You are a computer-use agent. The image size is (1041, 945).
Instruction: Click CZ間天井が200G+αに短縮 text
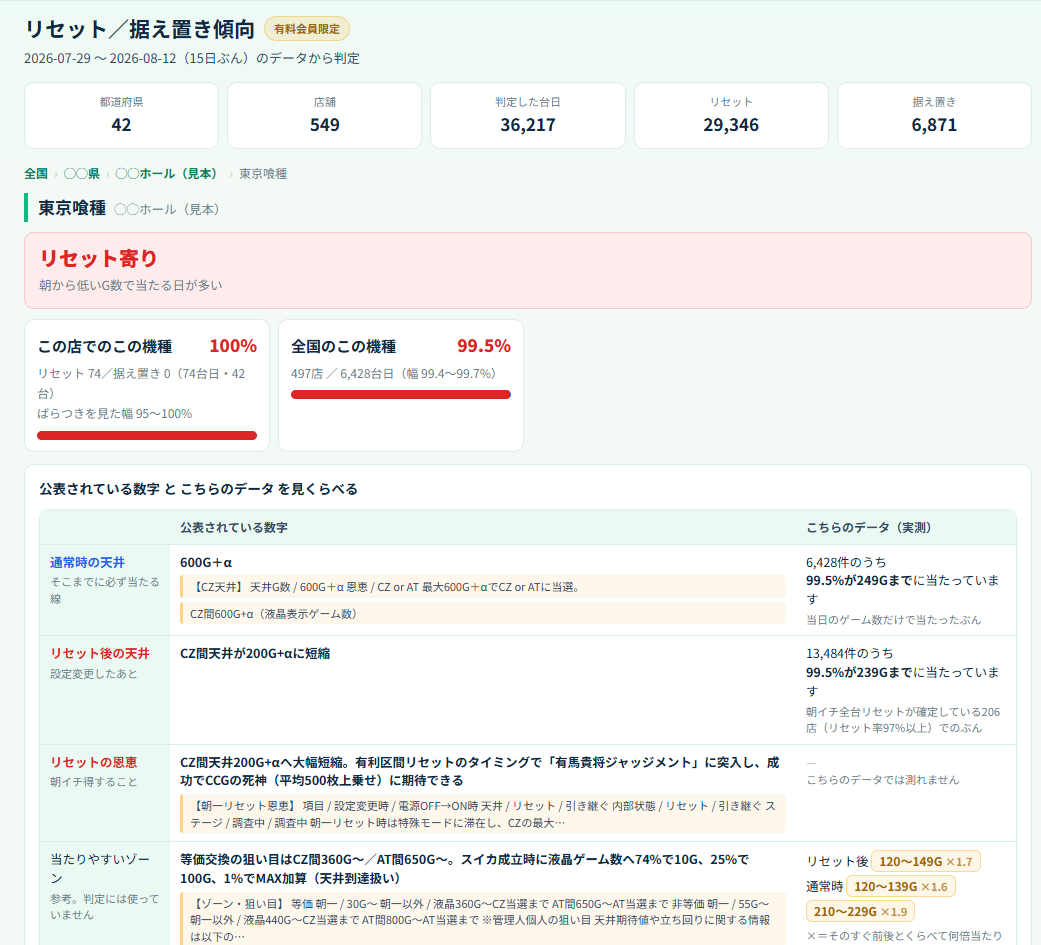point(255,653)
